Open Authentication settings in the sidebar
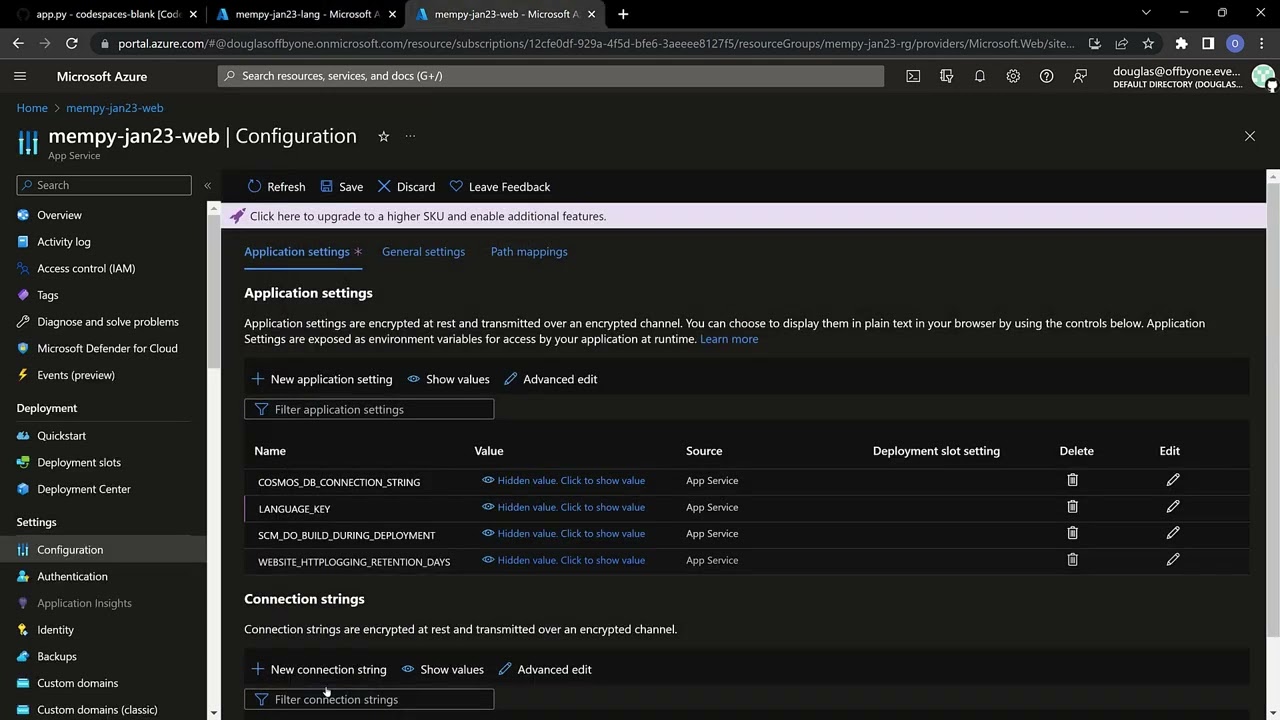Screen dimensions: 1280x720 coord(72,576)
